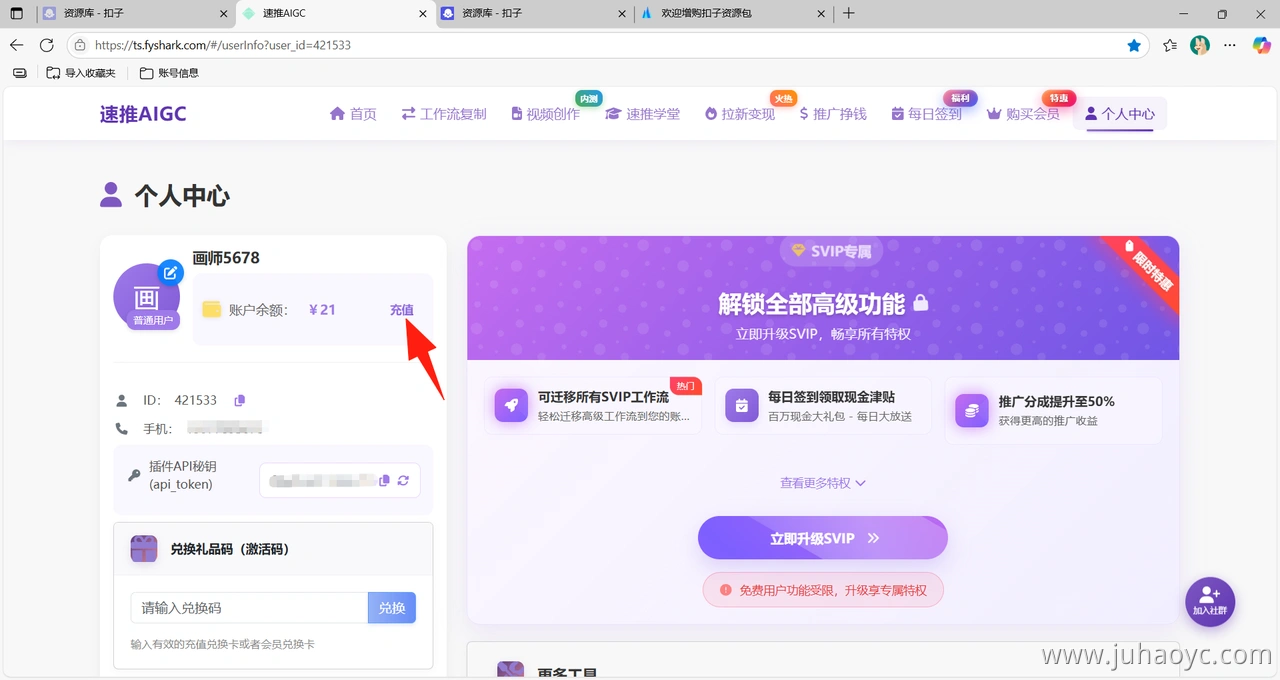Open the 账号信息 bookmarks folder
1280x680 pixels.
click(169, 73)
